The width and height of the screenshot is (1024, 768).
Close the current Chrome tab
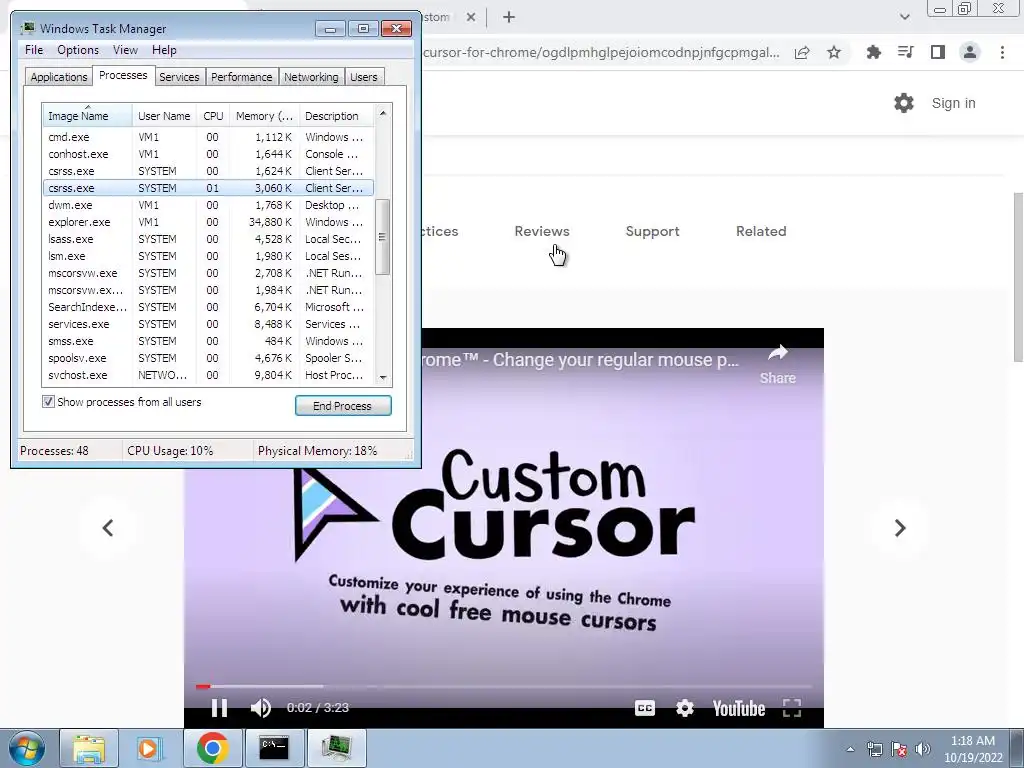point(471,17)
